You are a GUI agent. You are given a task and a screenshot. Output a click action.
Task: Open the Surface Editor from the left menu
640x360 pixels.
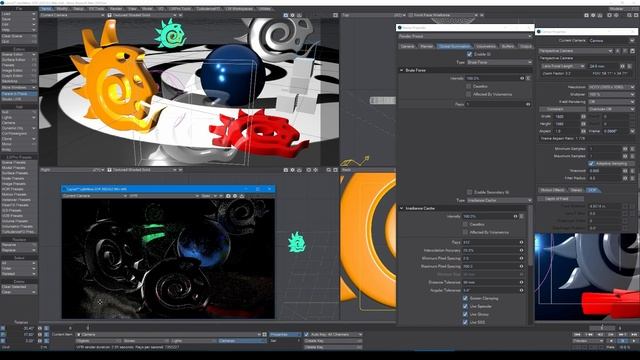coord(19,60)
